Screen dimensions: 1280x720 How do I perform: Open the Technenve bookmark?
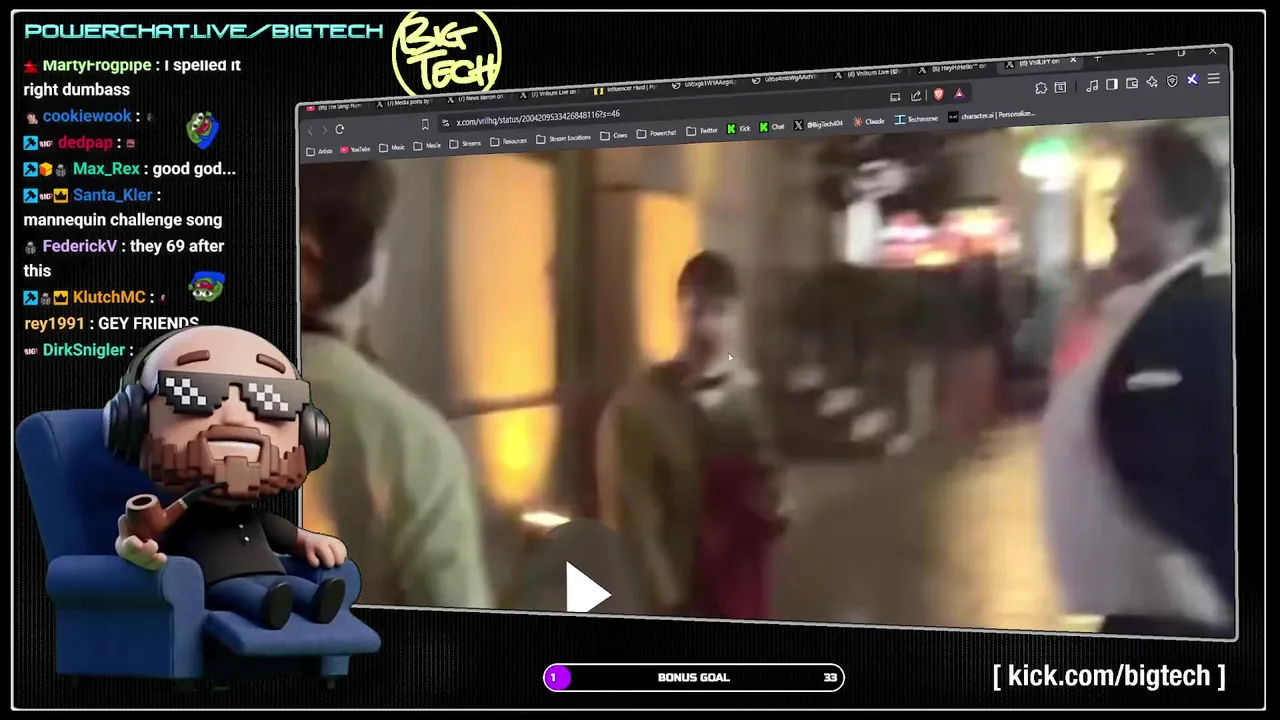[x=916, y=119]
